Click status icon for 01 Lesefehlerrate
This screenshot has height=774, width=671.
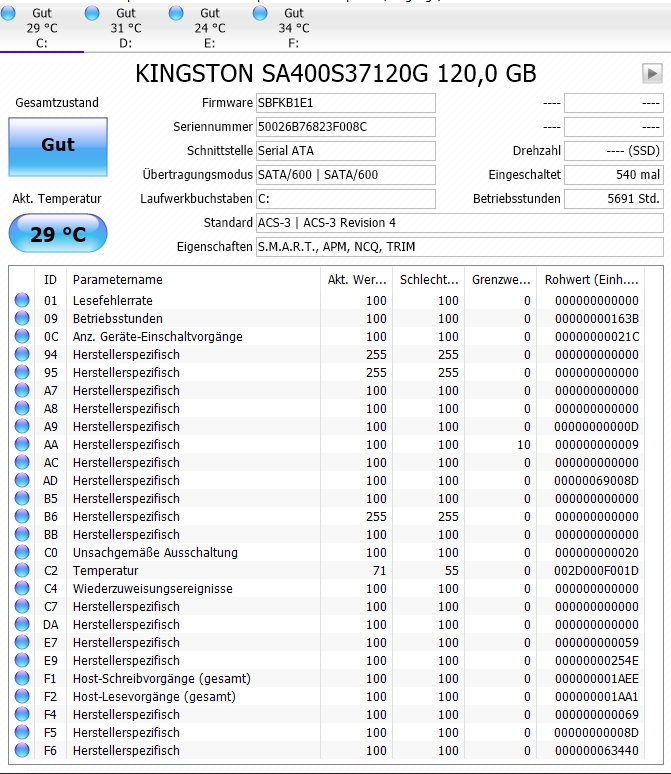(x=22, y=300)
